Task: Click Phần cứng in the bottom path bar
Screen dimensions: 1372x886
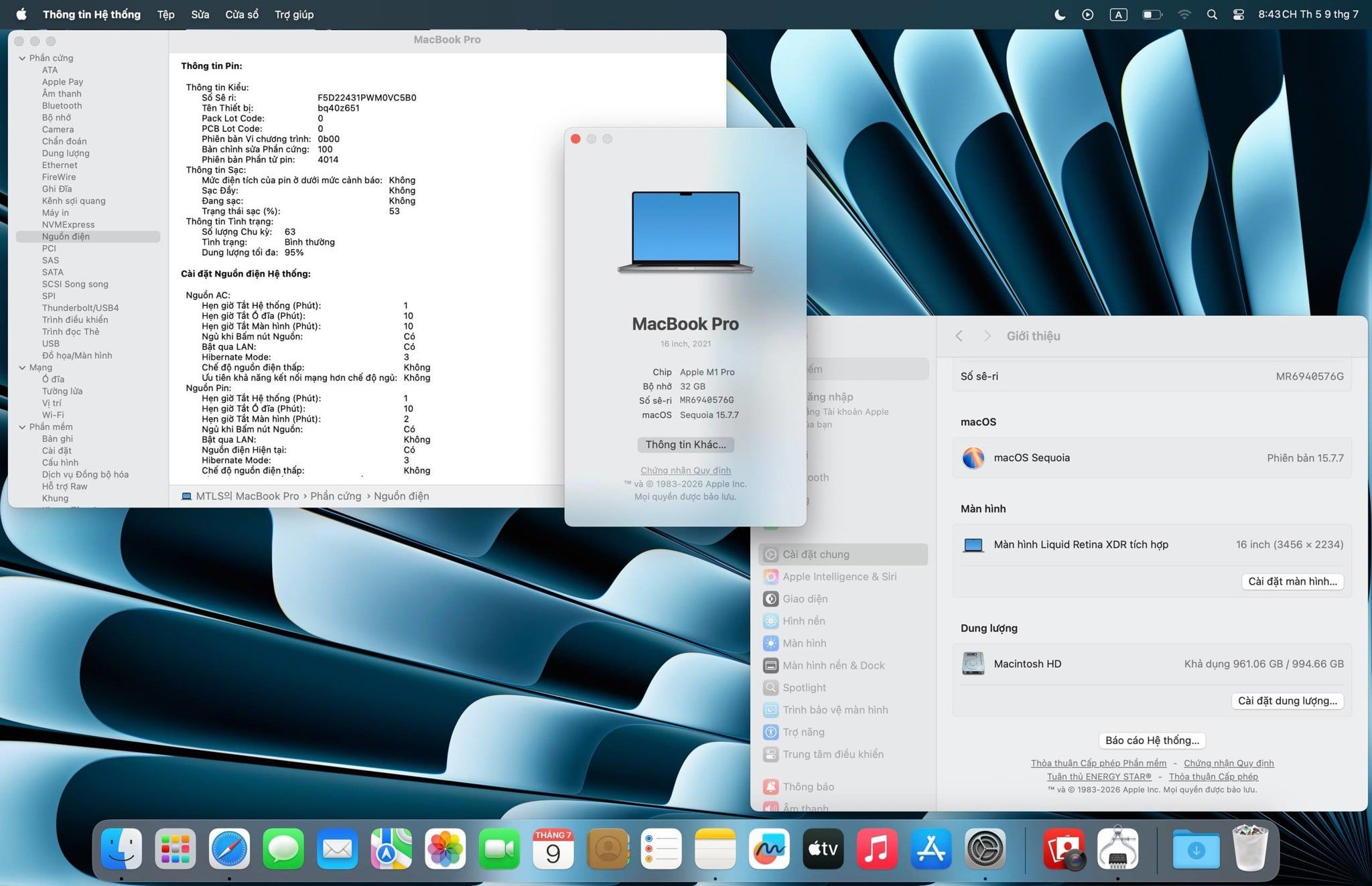Action: tap(336, 496)
